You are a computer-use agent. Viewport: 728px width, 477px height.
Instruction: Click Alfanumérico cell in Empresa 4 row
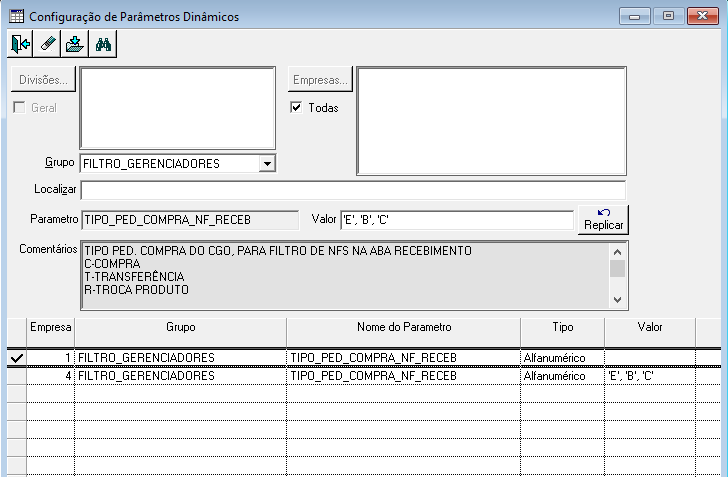click(563, 376)
